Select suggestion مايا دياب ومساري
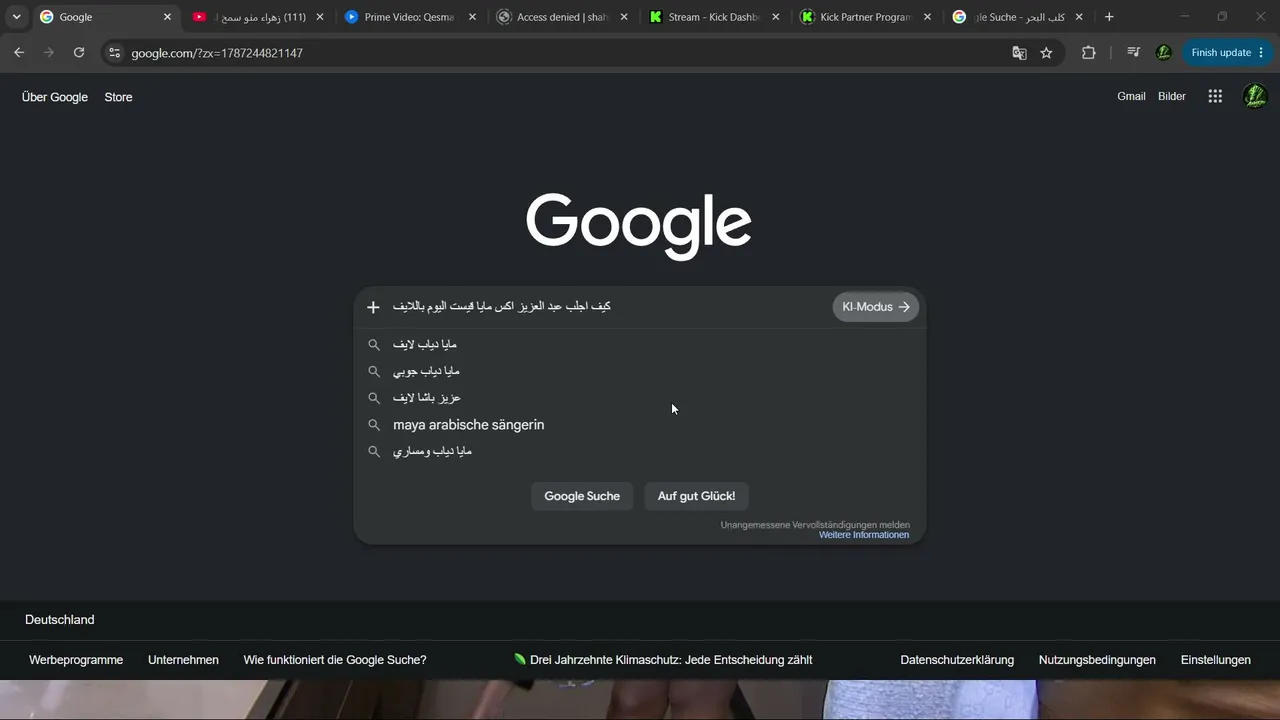This screenshot has width=1280, height=720. pyautogui.click(x=640, y=451)
